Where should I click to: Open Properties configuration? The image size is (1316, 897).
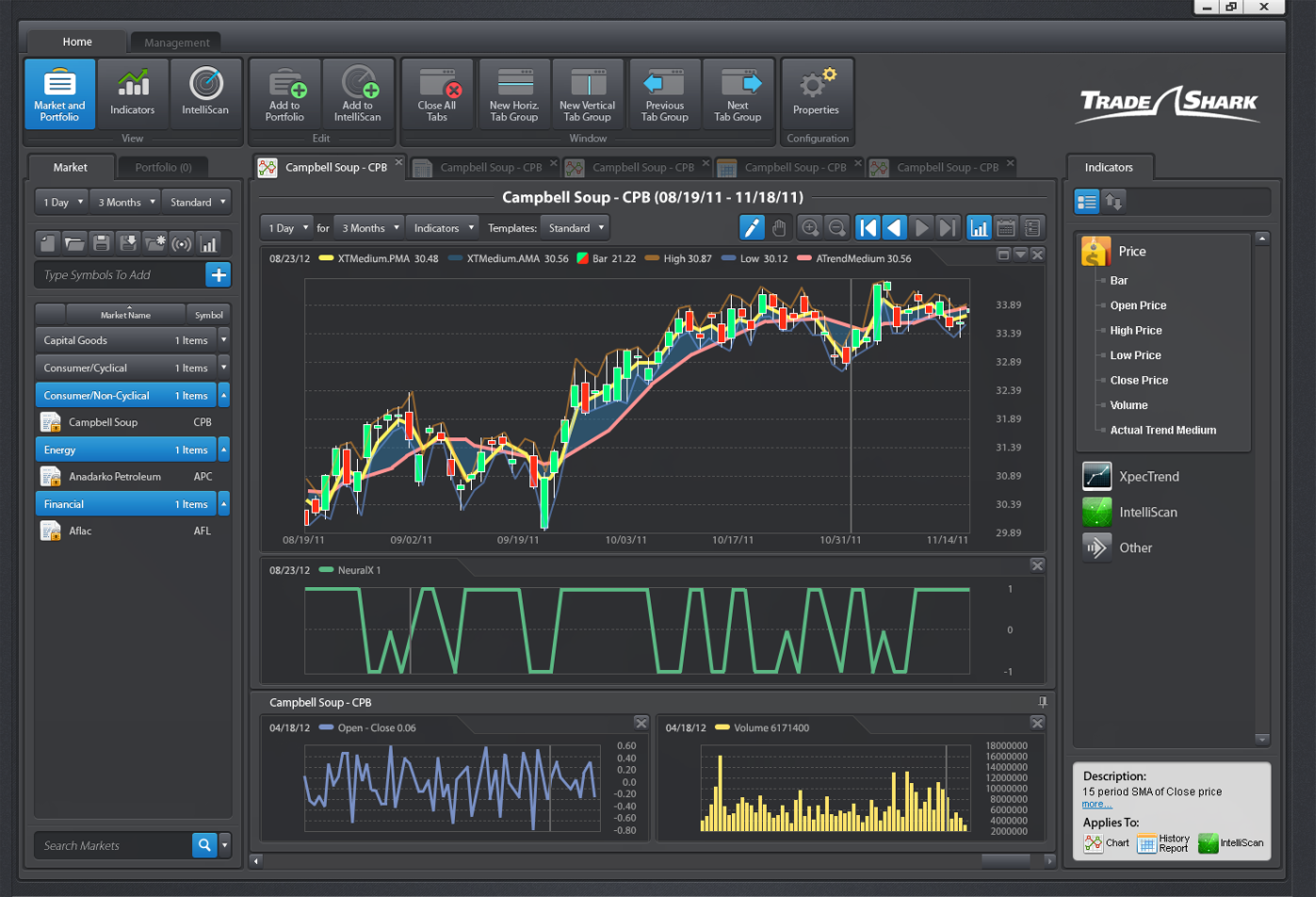816,92
